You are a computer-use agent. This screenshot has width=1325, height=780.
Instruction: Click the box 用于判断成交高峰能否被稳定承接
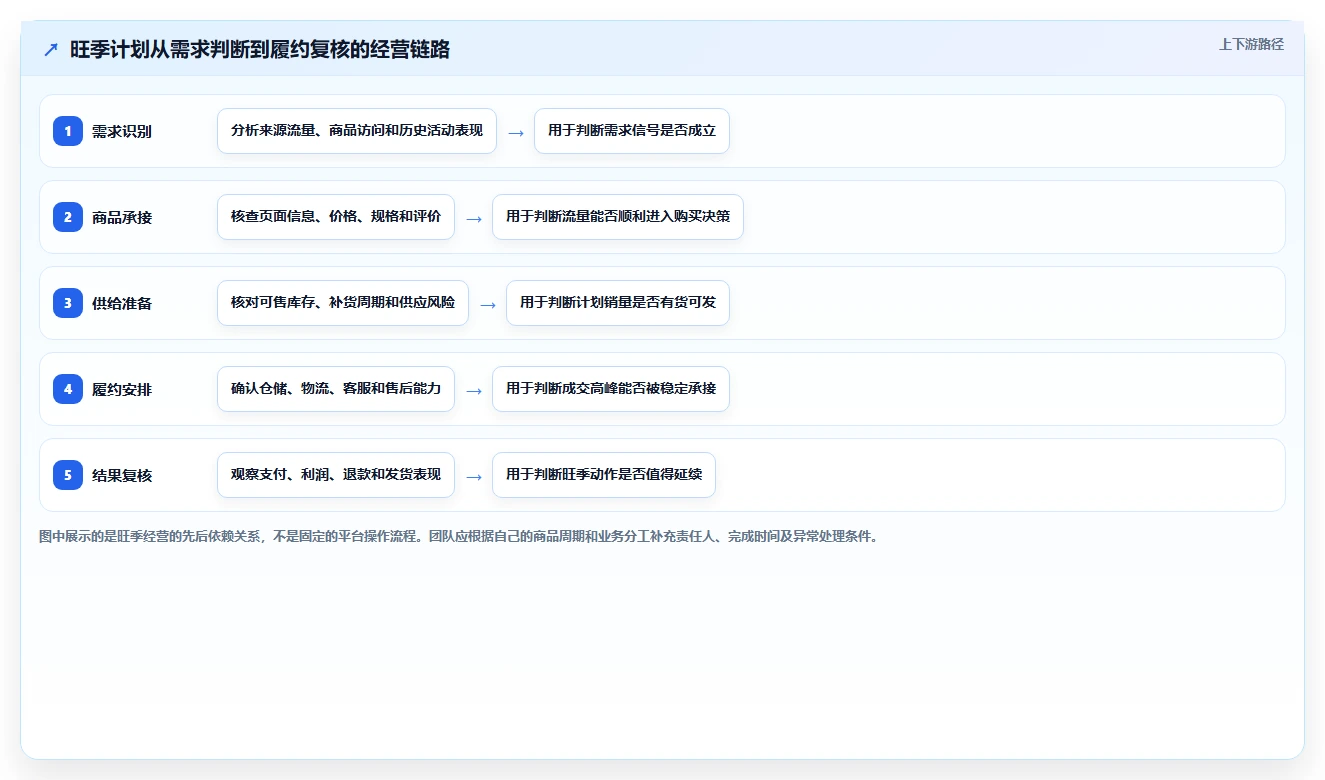[x=611, y=389]
